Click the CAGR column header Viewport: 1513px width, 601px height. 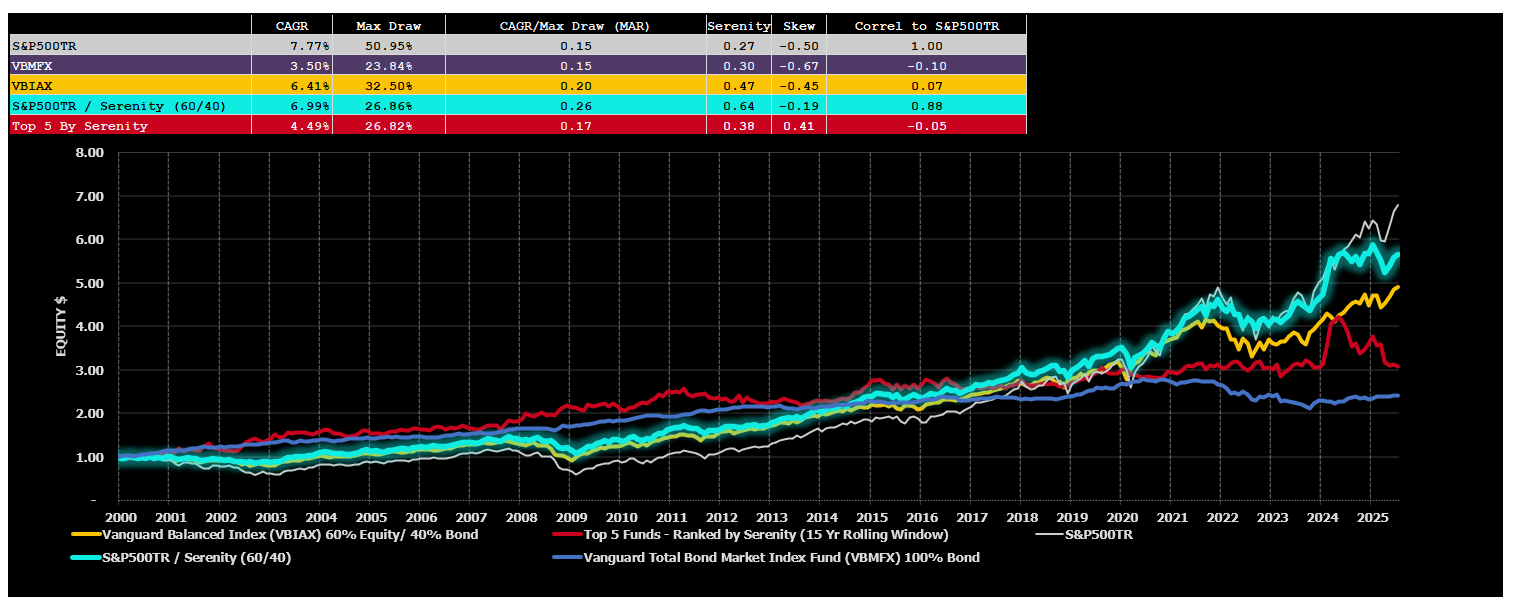pyautogui.click(x=291, y=26)
